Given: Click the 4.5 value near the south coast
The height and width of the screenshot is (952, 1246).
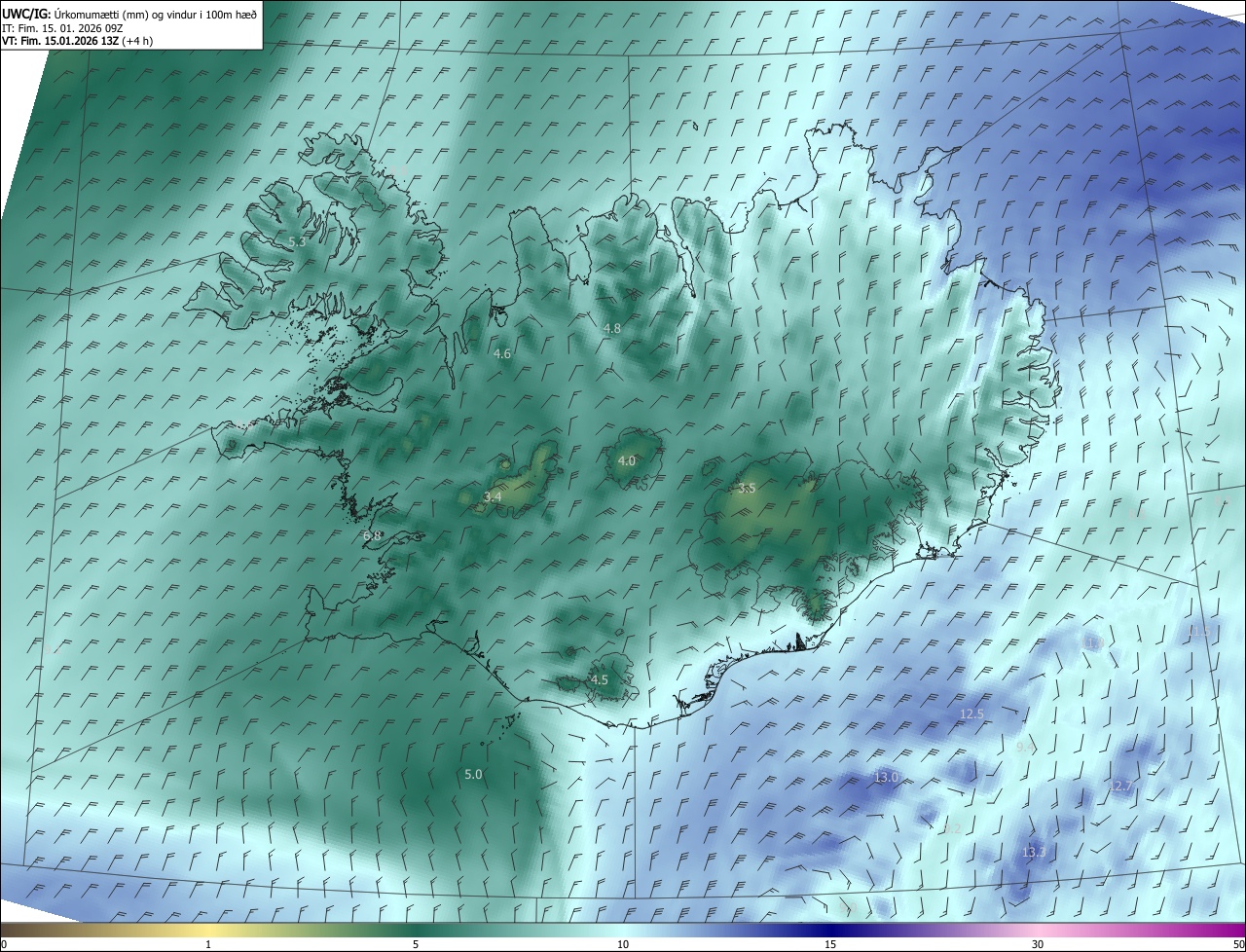Looking at the screenshot, I should coord(599,680).
